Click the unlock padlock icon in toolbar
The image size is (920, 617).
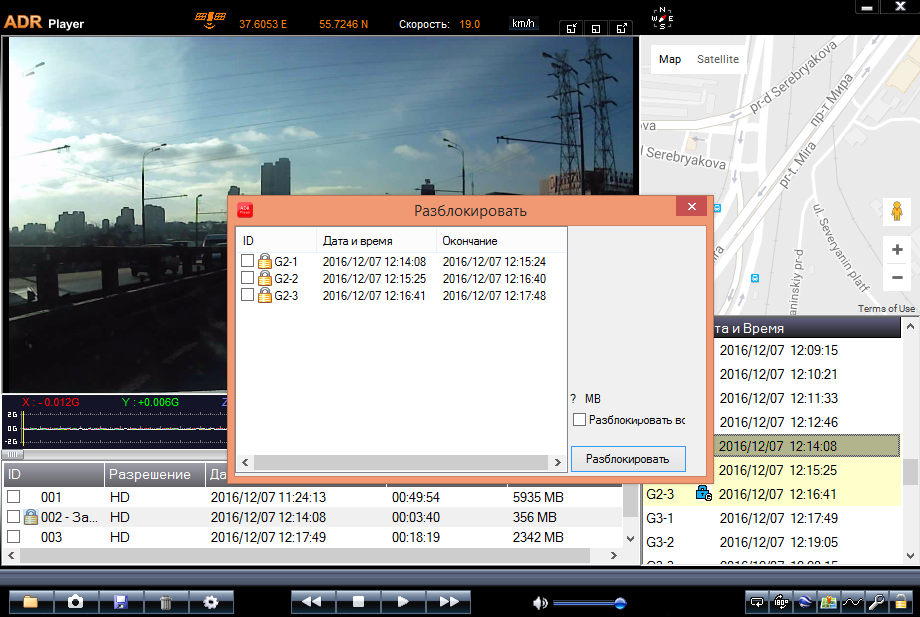point(901,602)
